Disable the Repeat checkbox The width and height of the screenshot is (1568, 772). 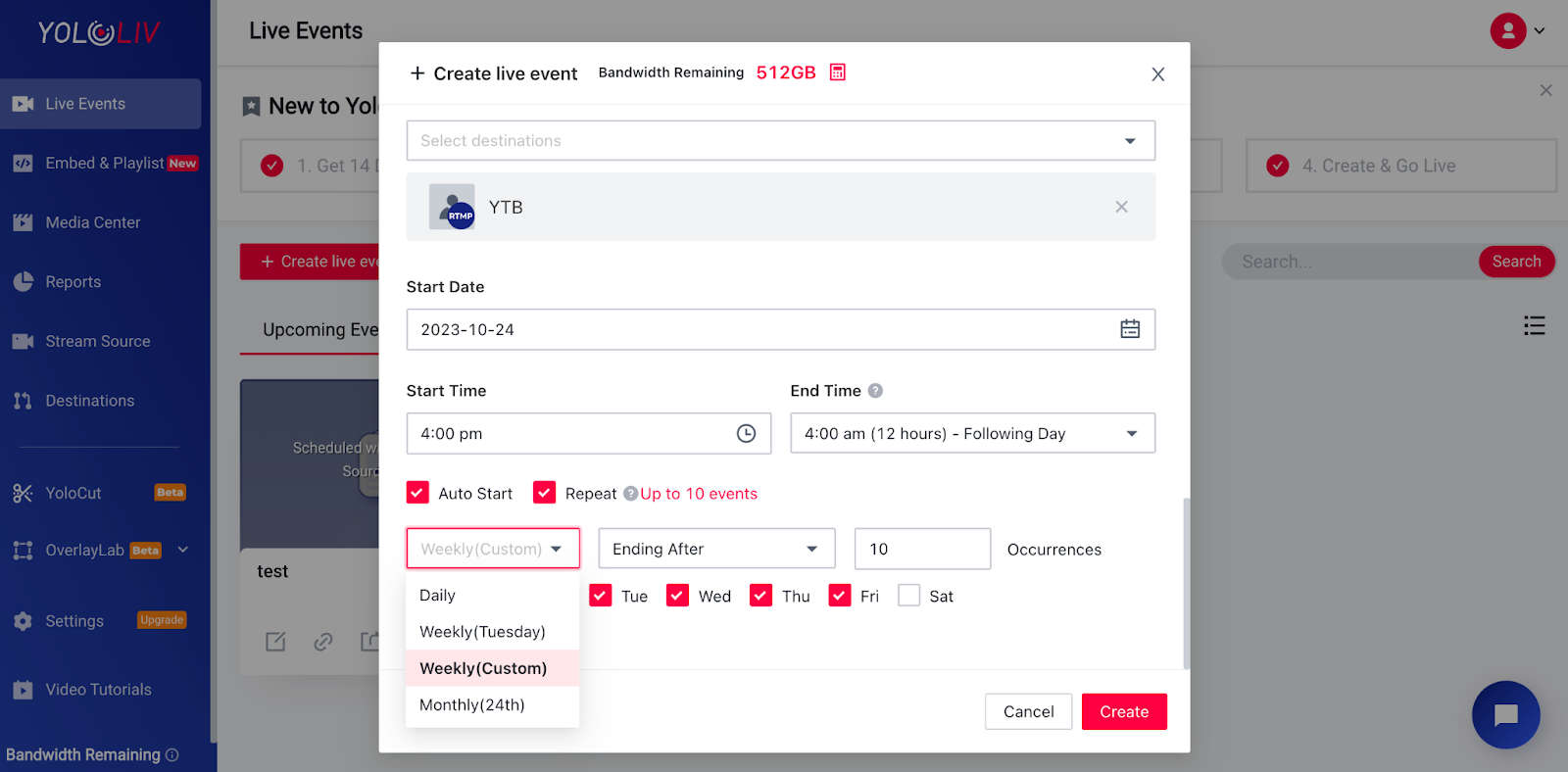click(545, 493)
